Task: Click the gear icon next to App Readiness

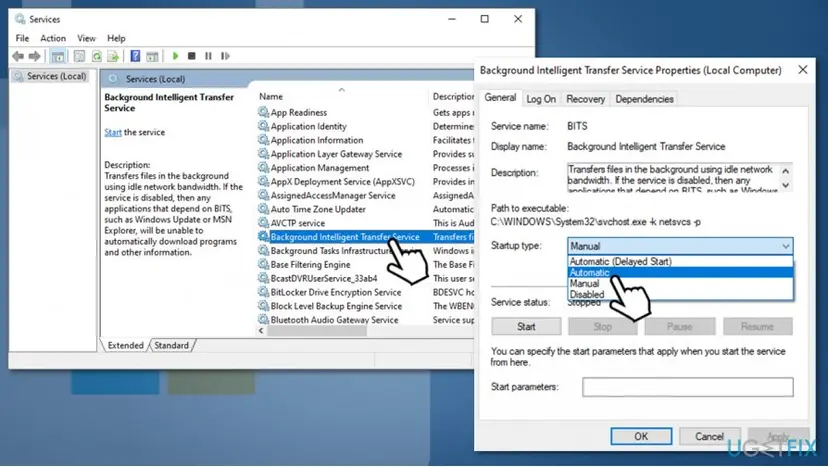Action: coord(263,112)
